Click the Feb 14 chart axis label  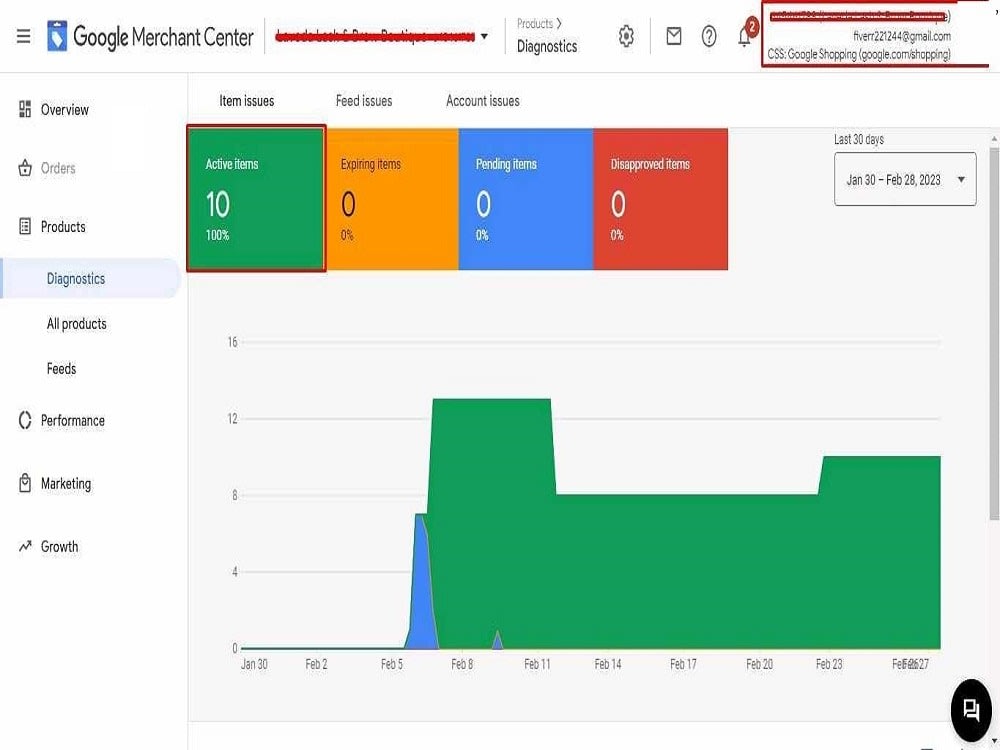pyautogui.click(x=608, y=664)
